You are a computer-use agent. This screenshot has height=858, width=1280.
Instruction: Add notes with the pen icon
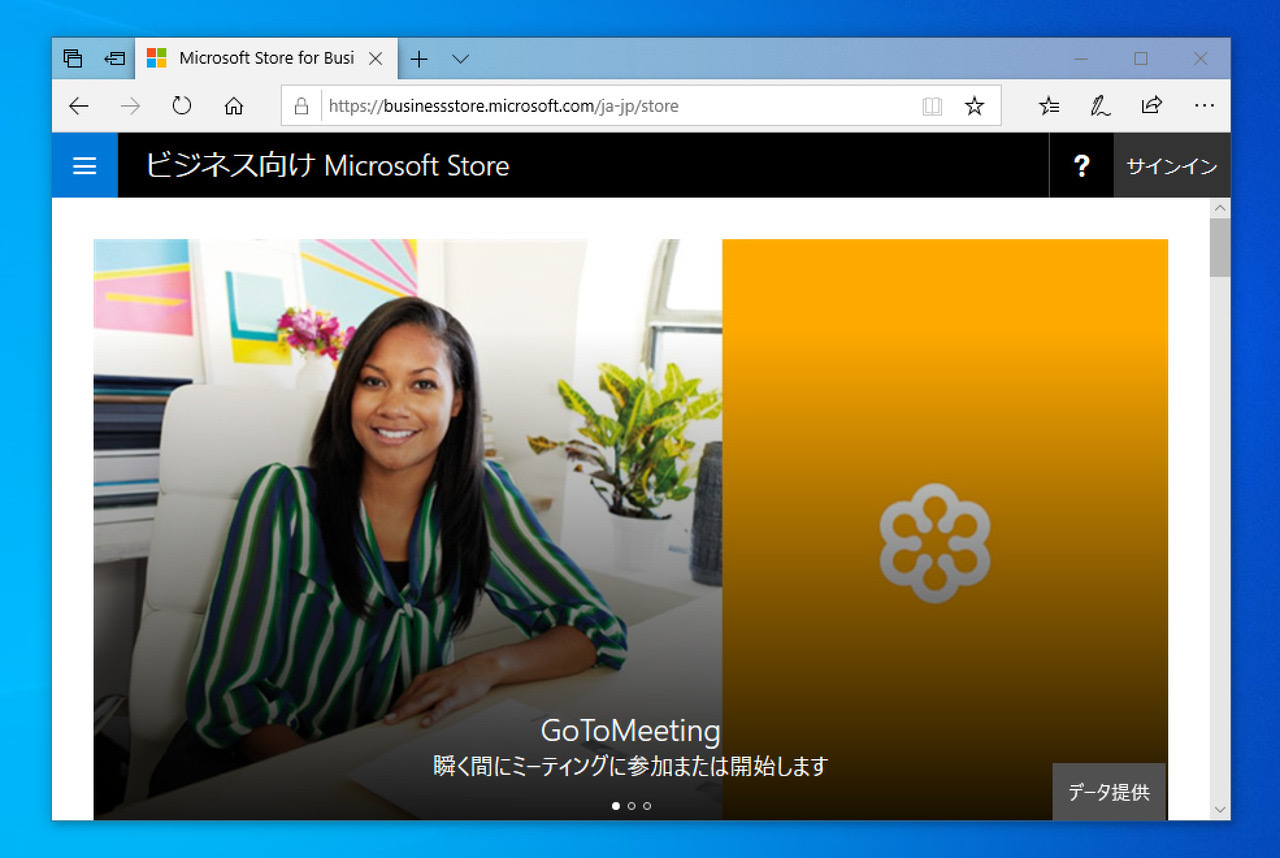[1100, 106]
